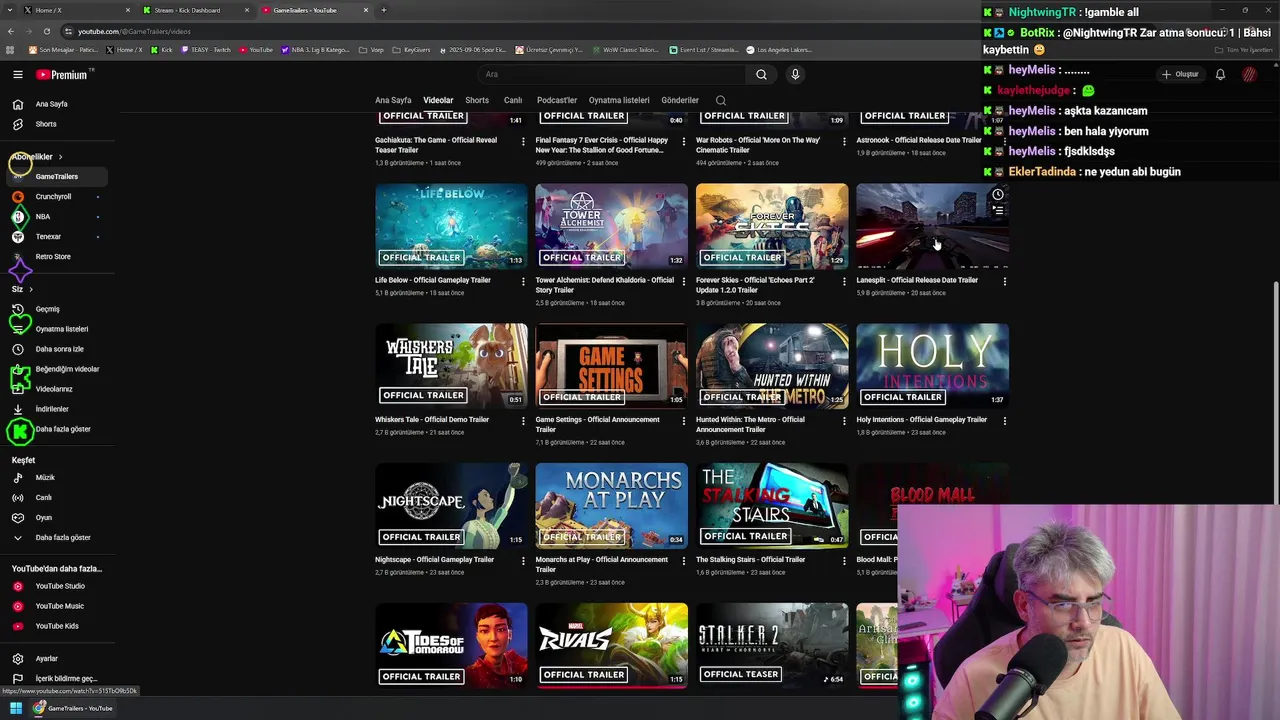The width and height of the screenshot is (1280, 720).
Task: Open options menu for Gachiakuta trailer
Action: pyautogui.click(x=523, y=141)
